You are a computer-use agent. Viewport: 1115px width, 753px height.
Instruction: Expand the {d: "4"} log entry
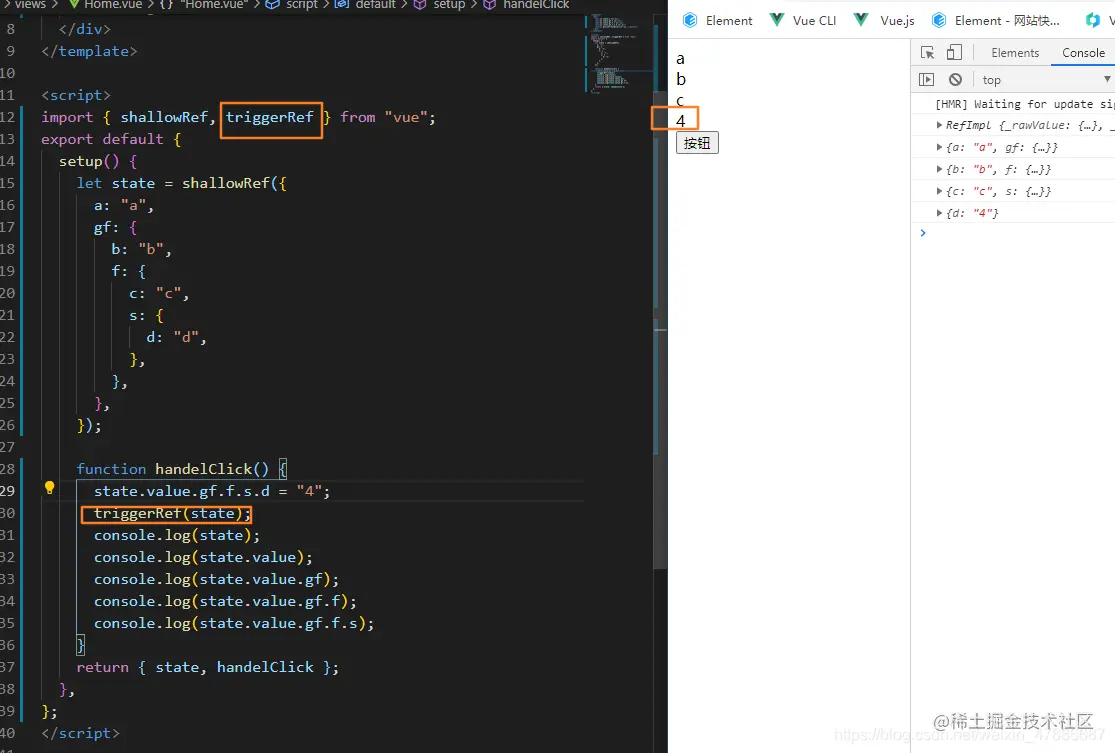[x=939, y=213]
